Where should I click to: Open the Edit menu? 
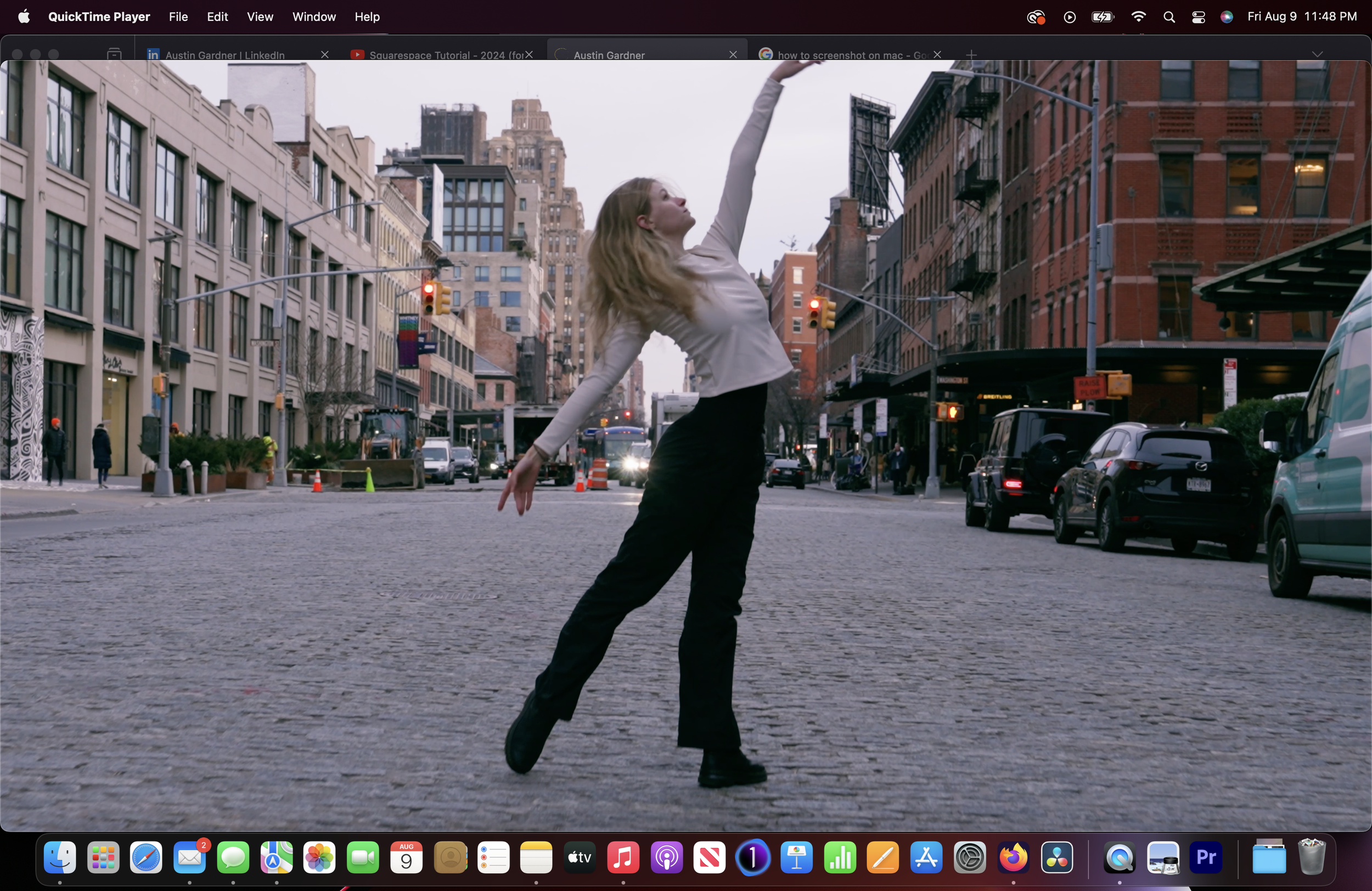217,16
